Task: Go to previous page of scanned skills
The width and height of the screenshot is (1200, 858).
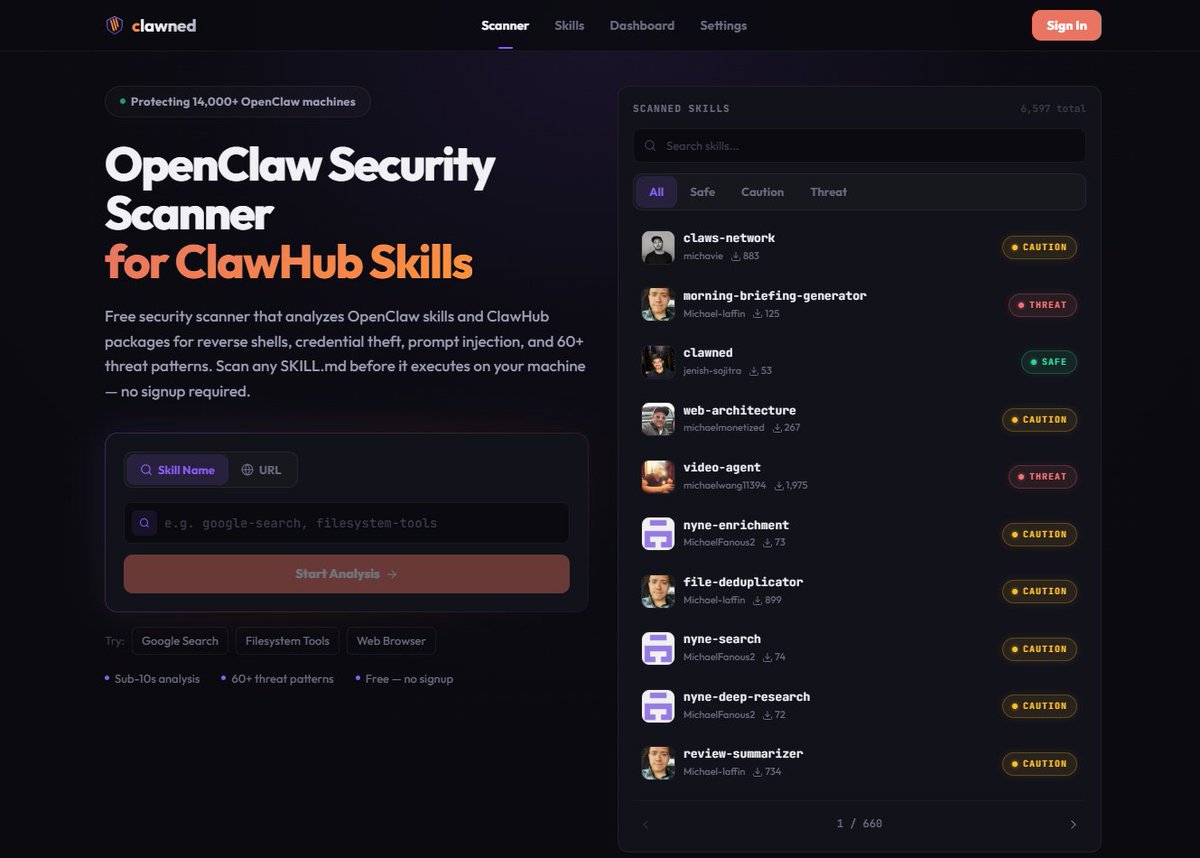Action: tap(645, 825)
